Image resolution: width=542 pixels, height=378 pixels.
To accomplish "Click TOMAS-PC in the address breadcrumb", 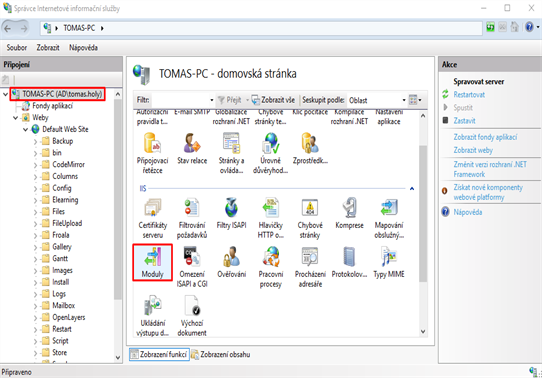I will tap(79, 28).
